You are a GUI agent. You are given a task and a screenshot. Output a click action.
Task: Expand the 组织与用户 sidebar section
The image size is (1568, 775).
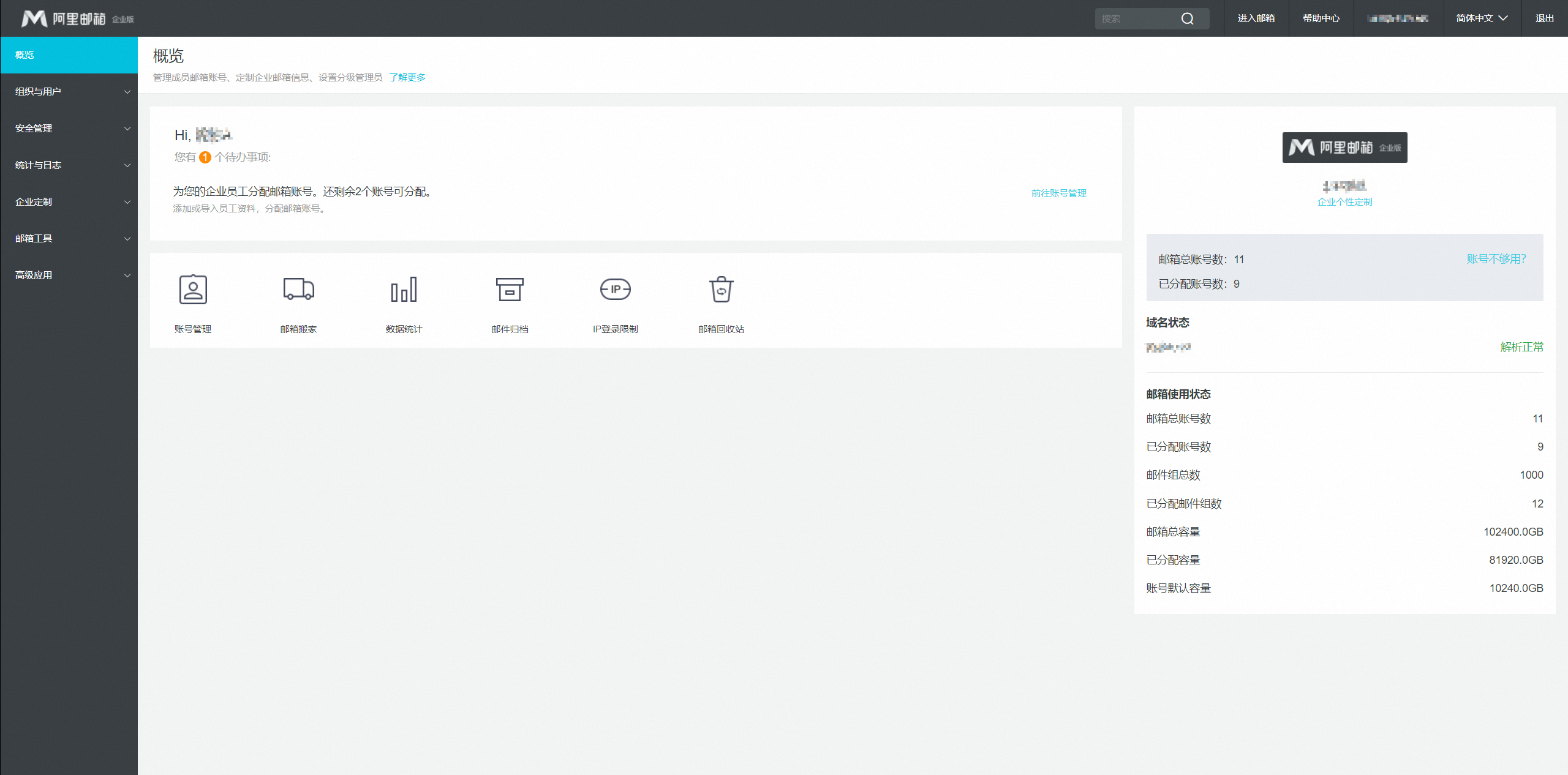(69, 92)
